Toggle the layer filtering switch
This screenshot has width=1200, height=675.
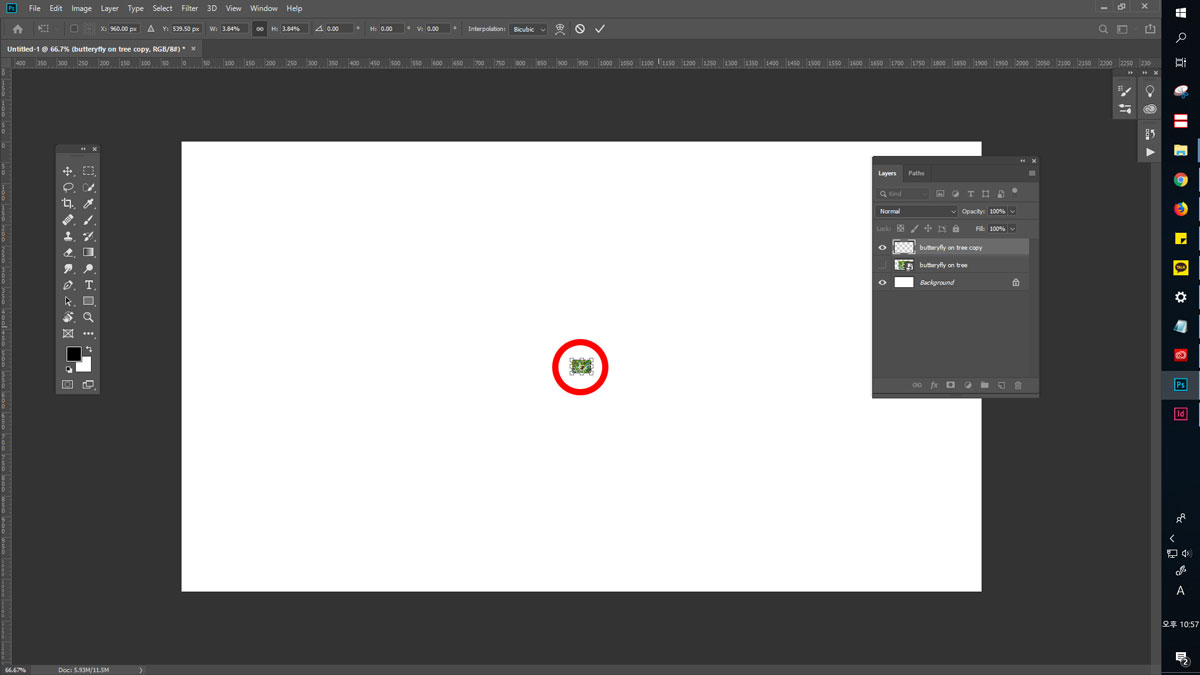pyautogui.click(x=1014, y=191)
